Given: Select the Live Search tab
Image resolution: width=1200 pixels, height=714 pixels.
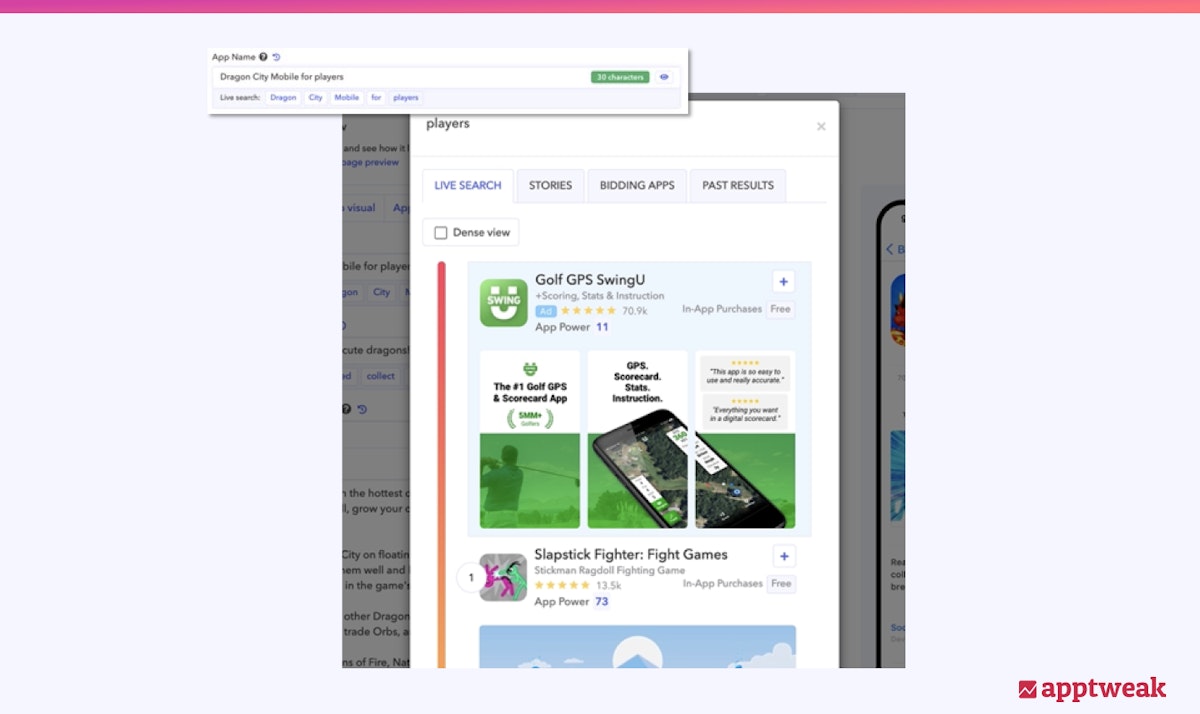Looking at the screenshot, I should pyautogui.click(x=467, y=186).
